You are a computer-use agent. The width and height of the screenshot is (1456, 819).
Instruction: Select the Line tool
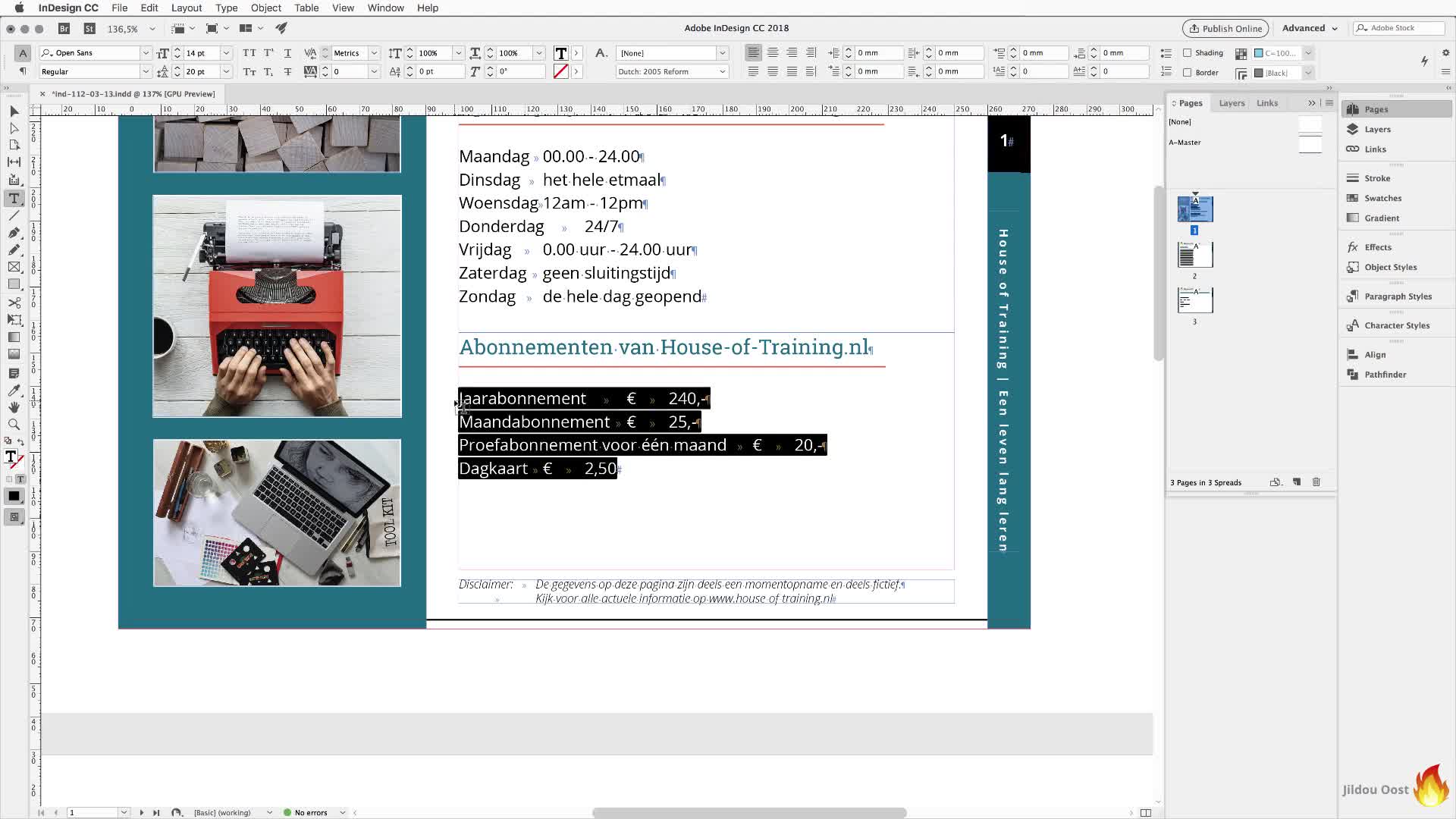click(14, 216)
